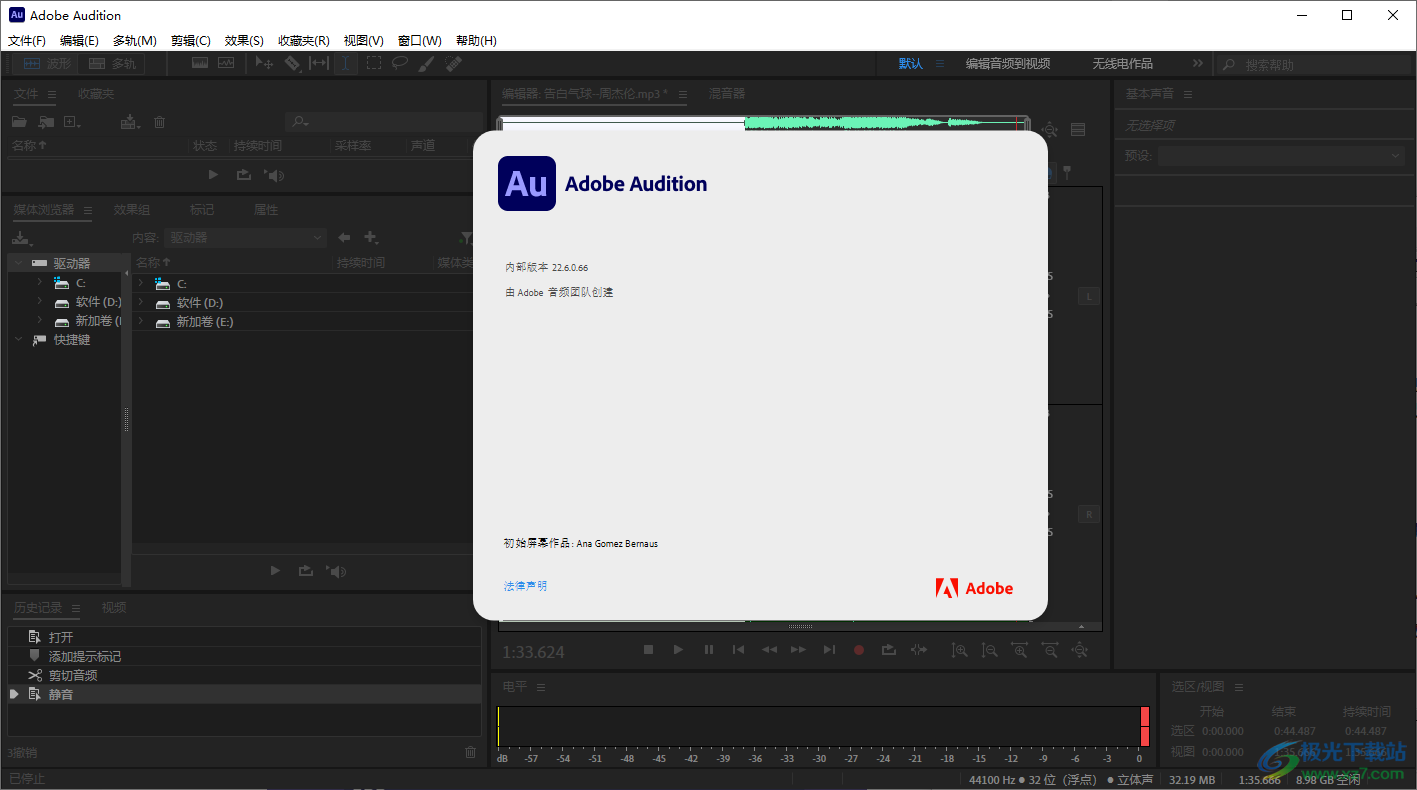Screen dimensions: 1417x790
Task: Click the 法律声明 link in the About dialog
Action: (524, 586)
